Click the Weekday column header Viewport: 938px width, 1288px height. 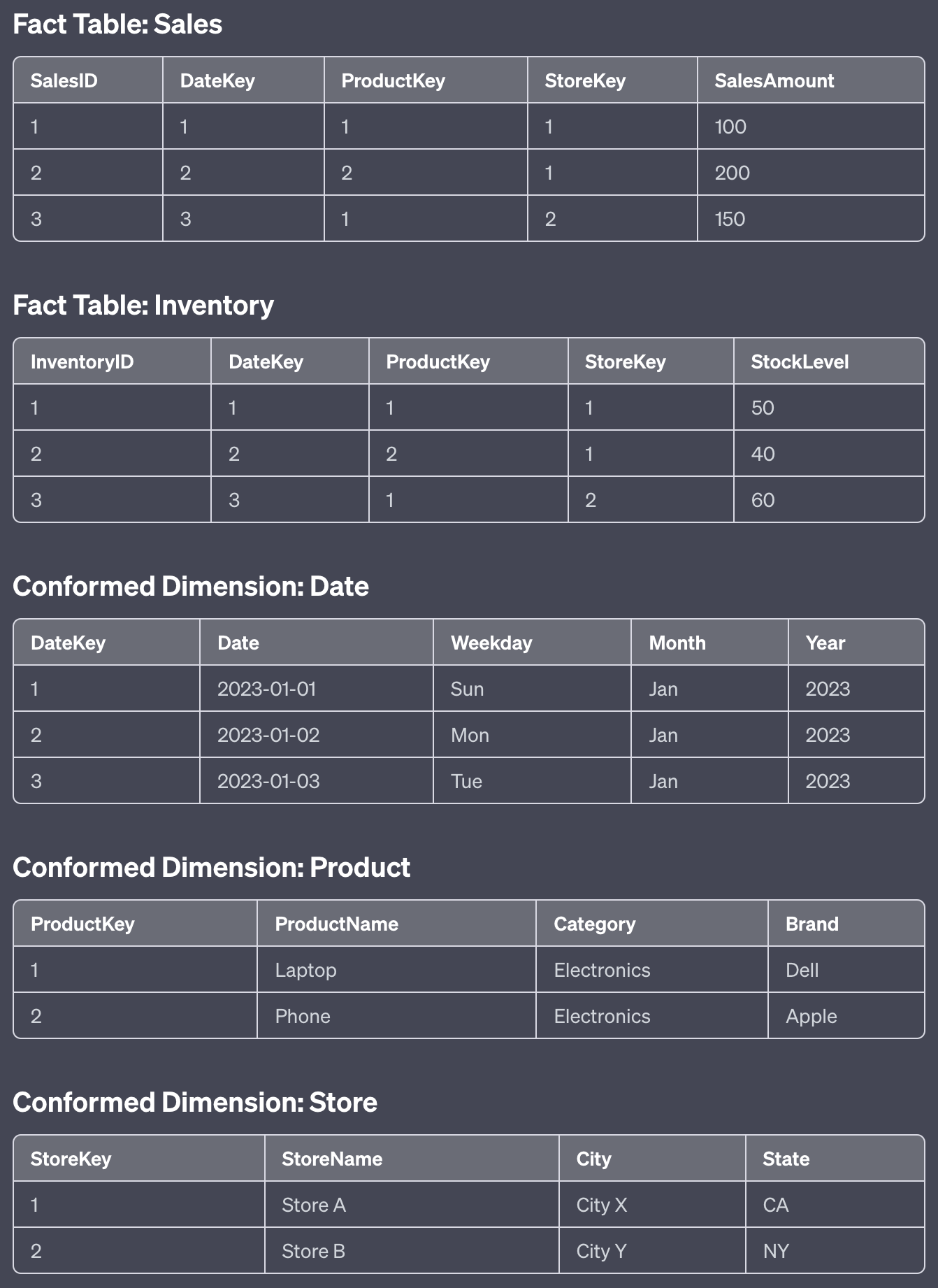pos(491,643)
